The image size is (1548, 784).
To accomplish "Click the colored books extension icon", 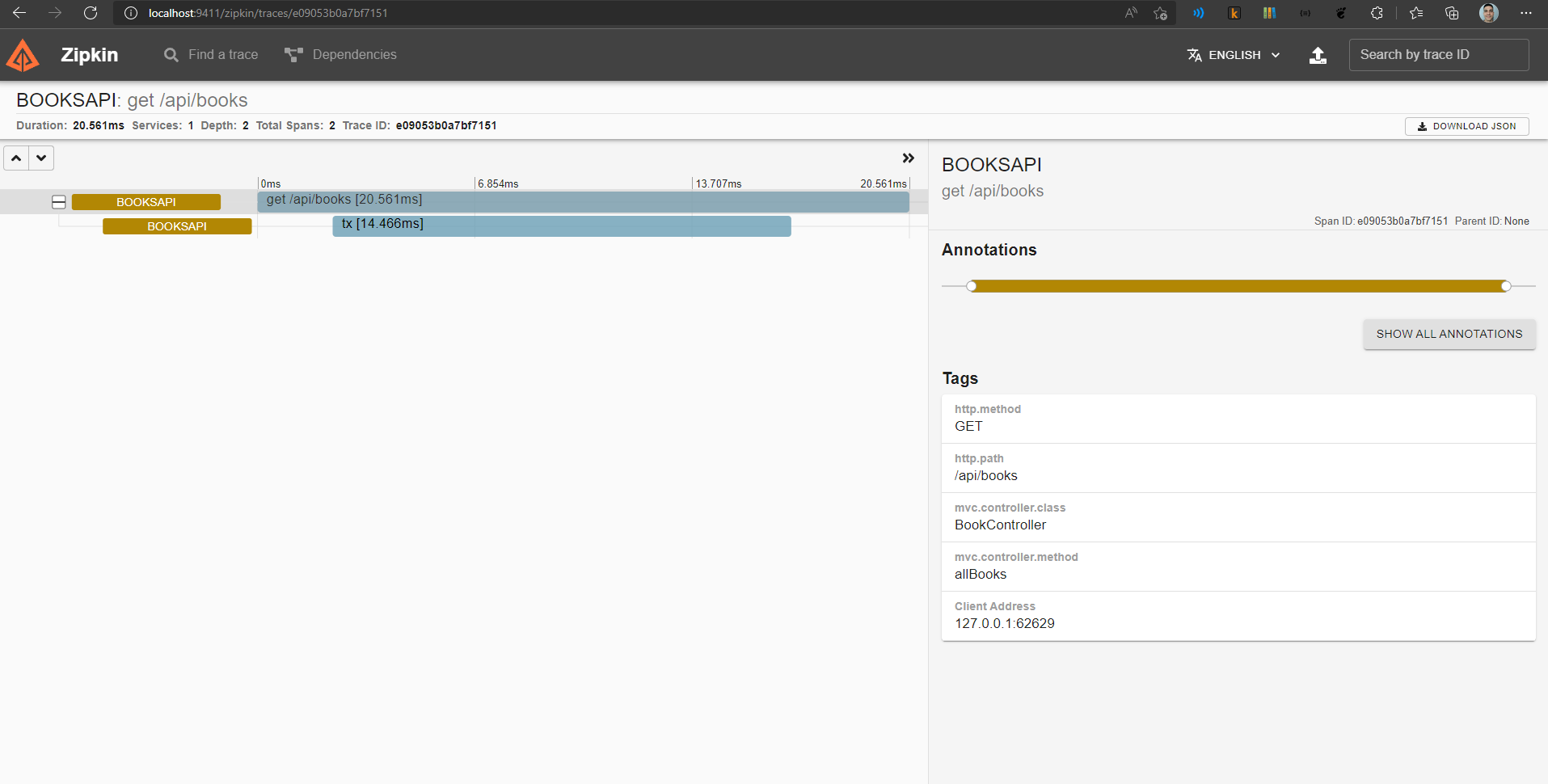I will [x=1270, y=13].
